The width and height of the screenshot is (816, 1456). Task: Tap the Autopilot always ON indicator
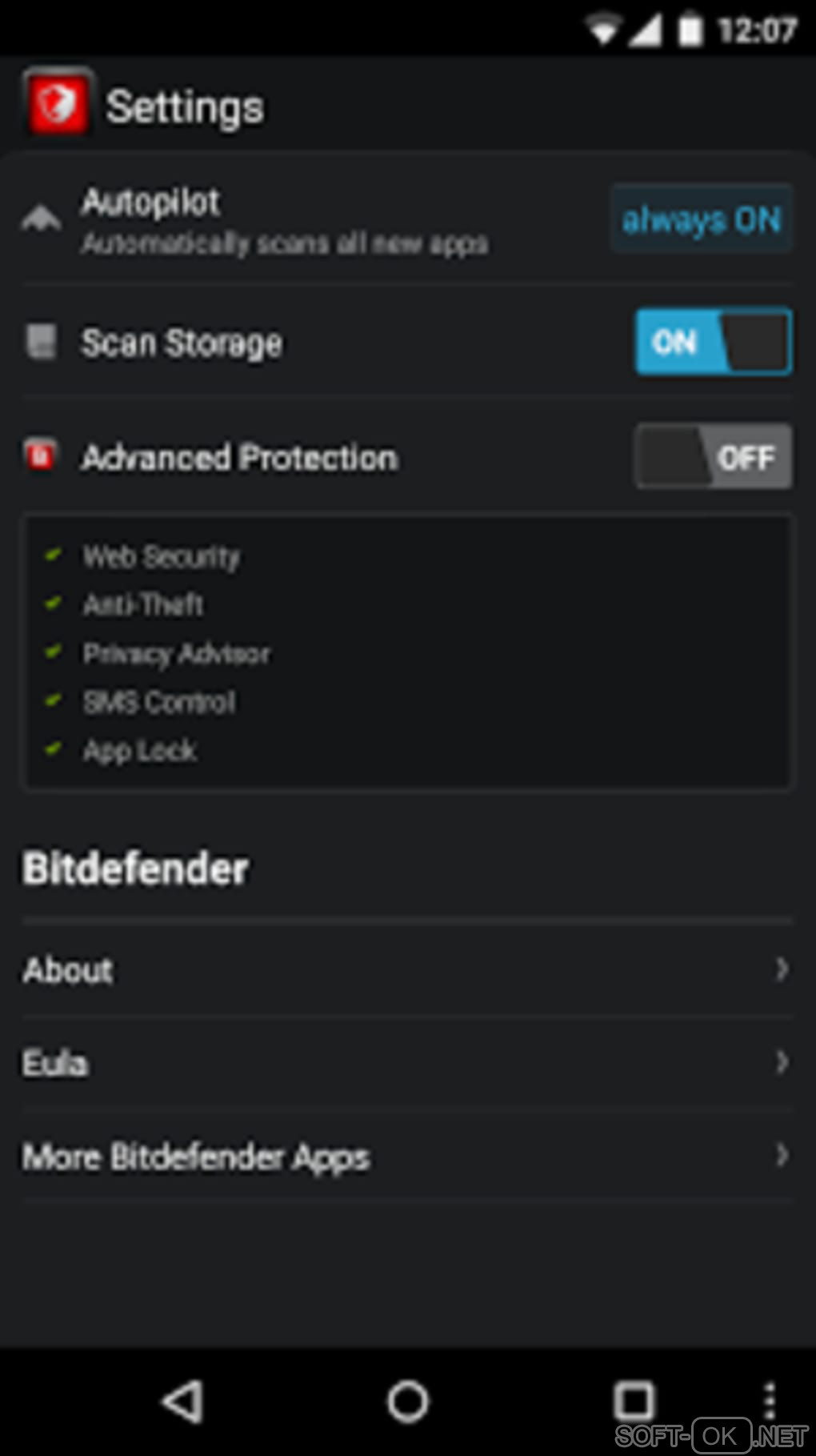[x=702, y=219]
